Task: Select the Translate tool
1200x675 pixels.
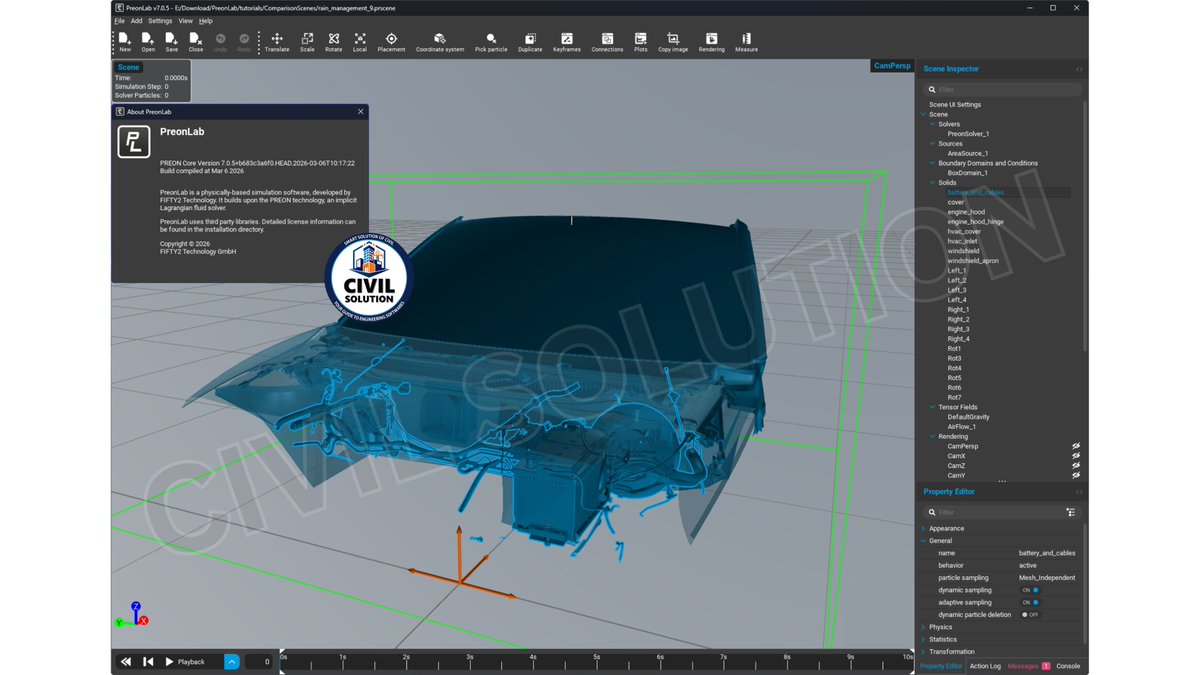Action: point(277,42)
